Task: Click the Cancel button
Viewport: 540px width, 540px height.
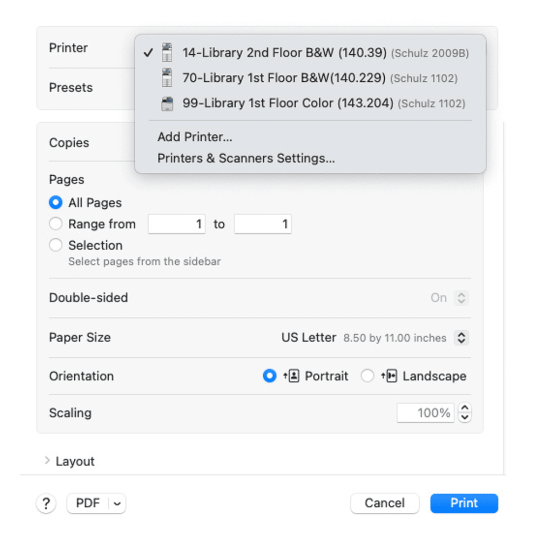Action: 385,503
